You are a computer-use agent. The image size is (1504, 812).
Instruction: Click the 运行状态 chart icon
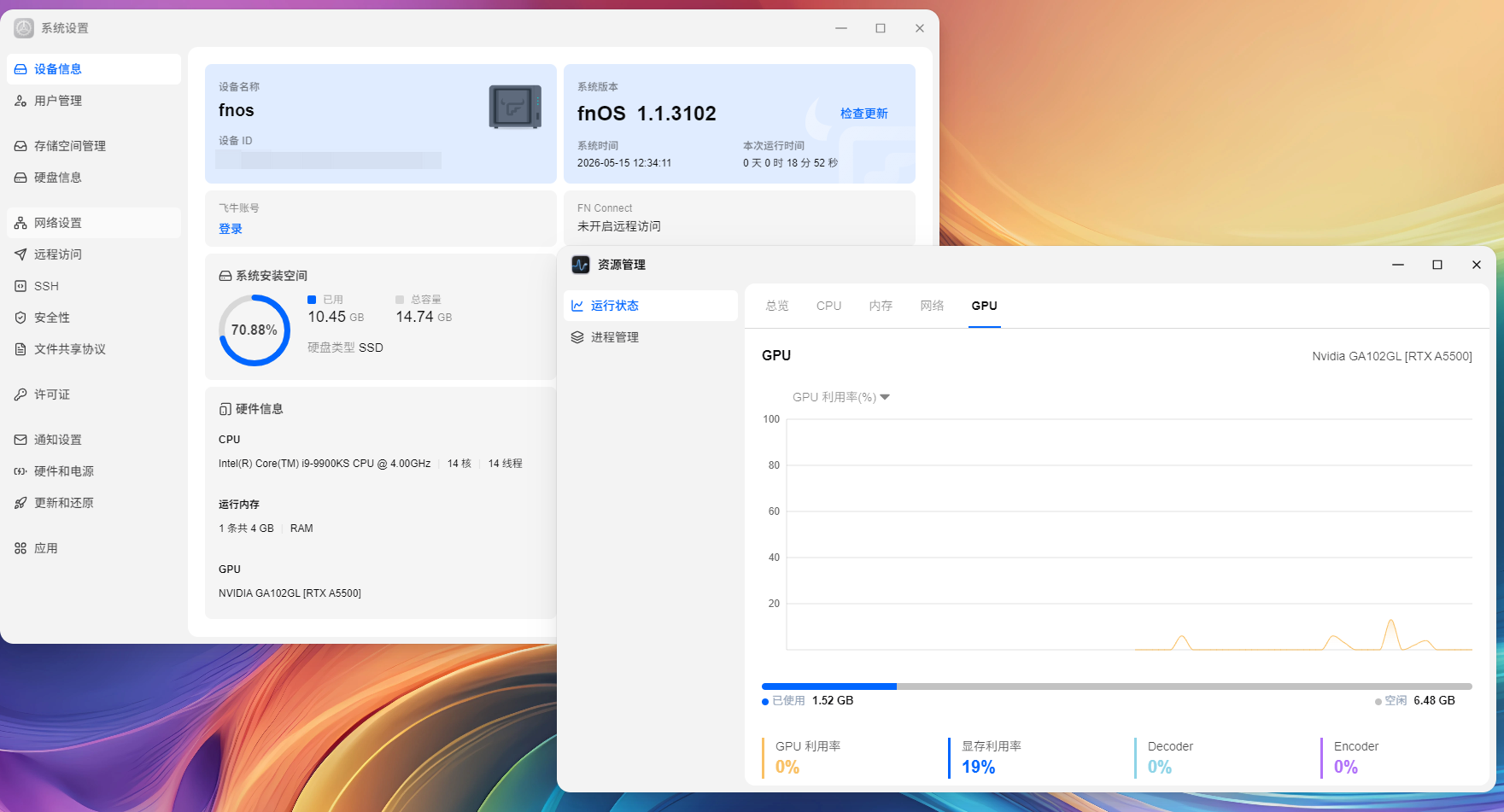coord(577,306)
